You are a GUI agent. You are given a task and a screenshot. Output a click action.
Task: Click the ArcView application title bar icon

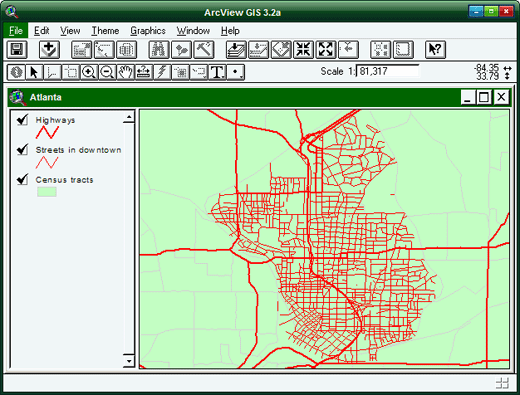pyautogui.click(x=12, y=12)
